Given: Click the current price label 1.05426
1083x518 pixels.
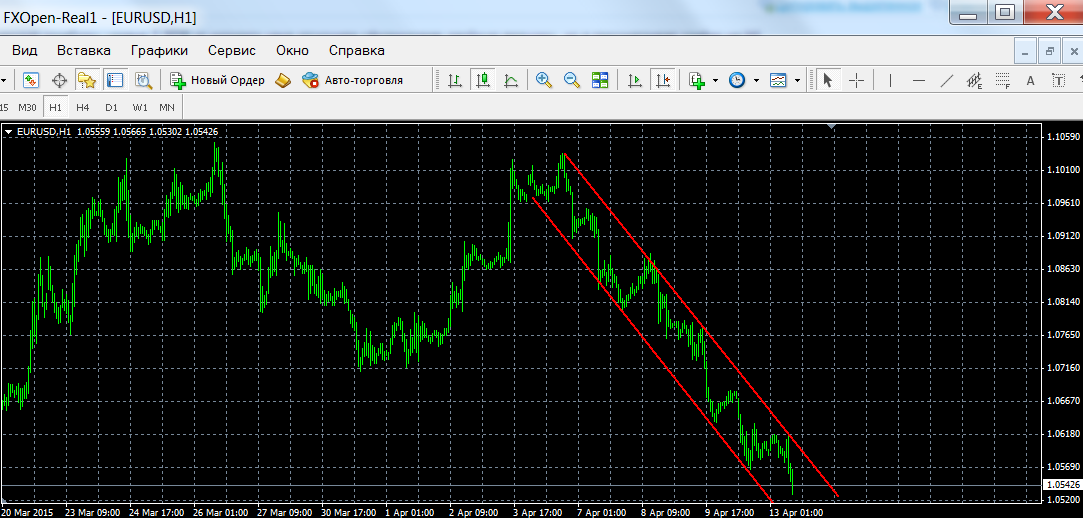Looking at the screenshot, I should point(1062,486).
